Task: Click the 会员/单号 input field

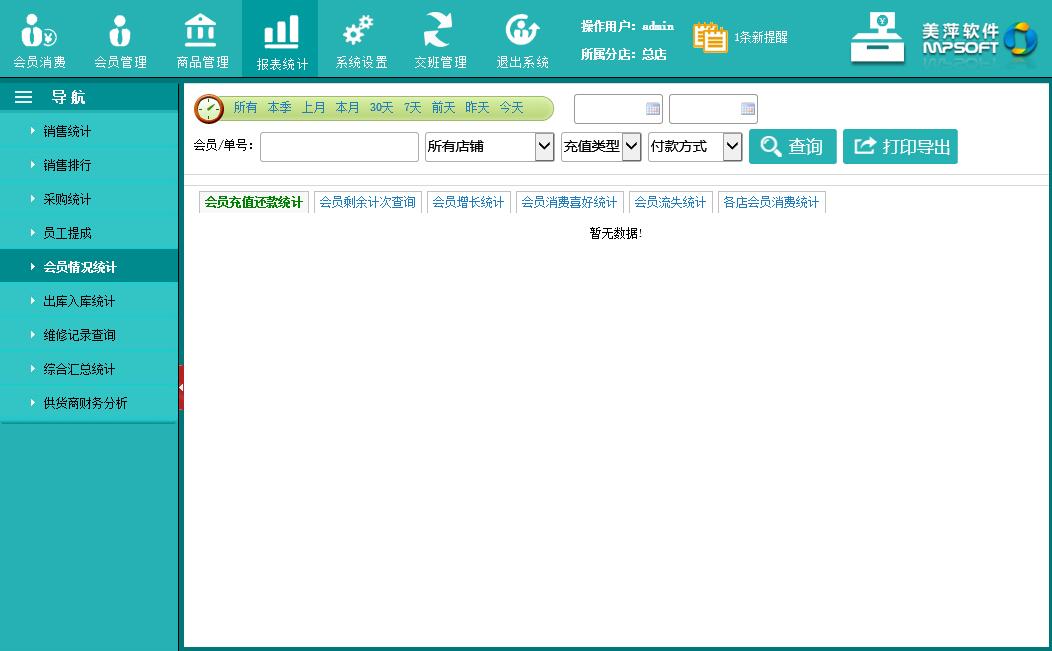Action: 339,147
